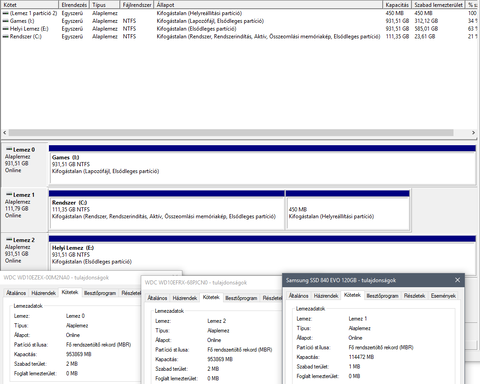Open Részletek tab in Samsung SSD dialog
This screenshot has width=480, height=384.
click(414, 296)
